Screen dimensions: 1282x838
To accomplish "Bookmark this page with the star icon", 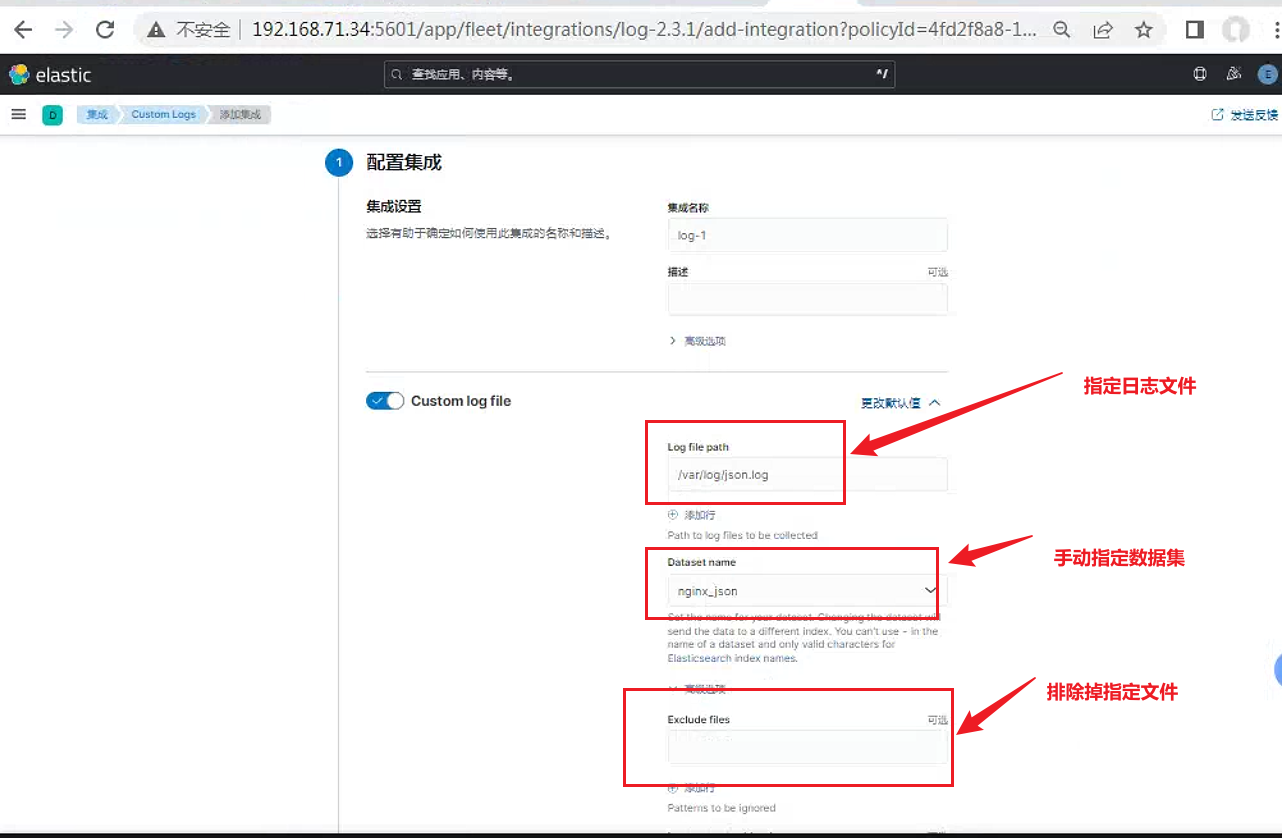I will click(x=1144, y=30).
